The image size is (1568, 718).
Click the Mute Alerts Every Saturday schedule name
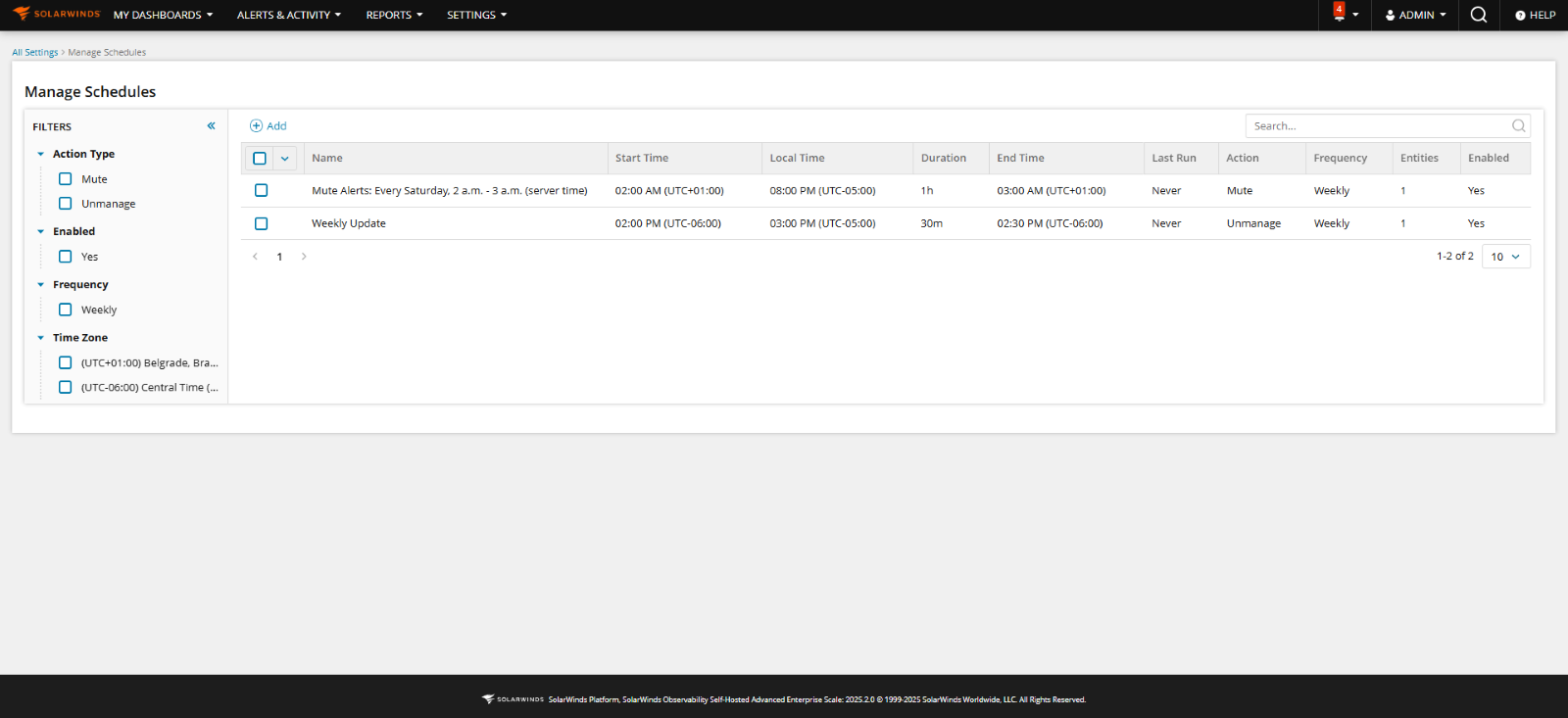pos(450,191)
